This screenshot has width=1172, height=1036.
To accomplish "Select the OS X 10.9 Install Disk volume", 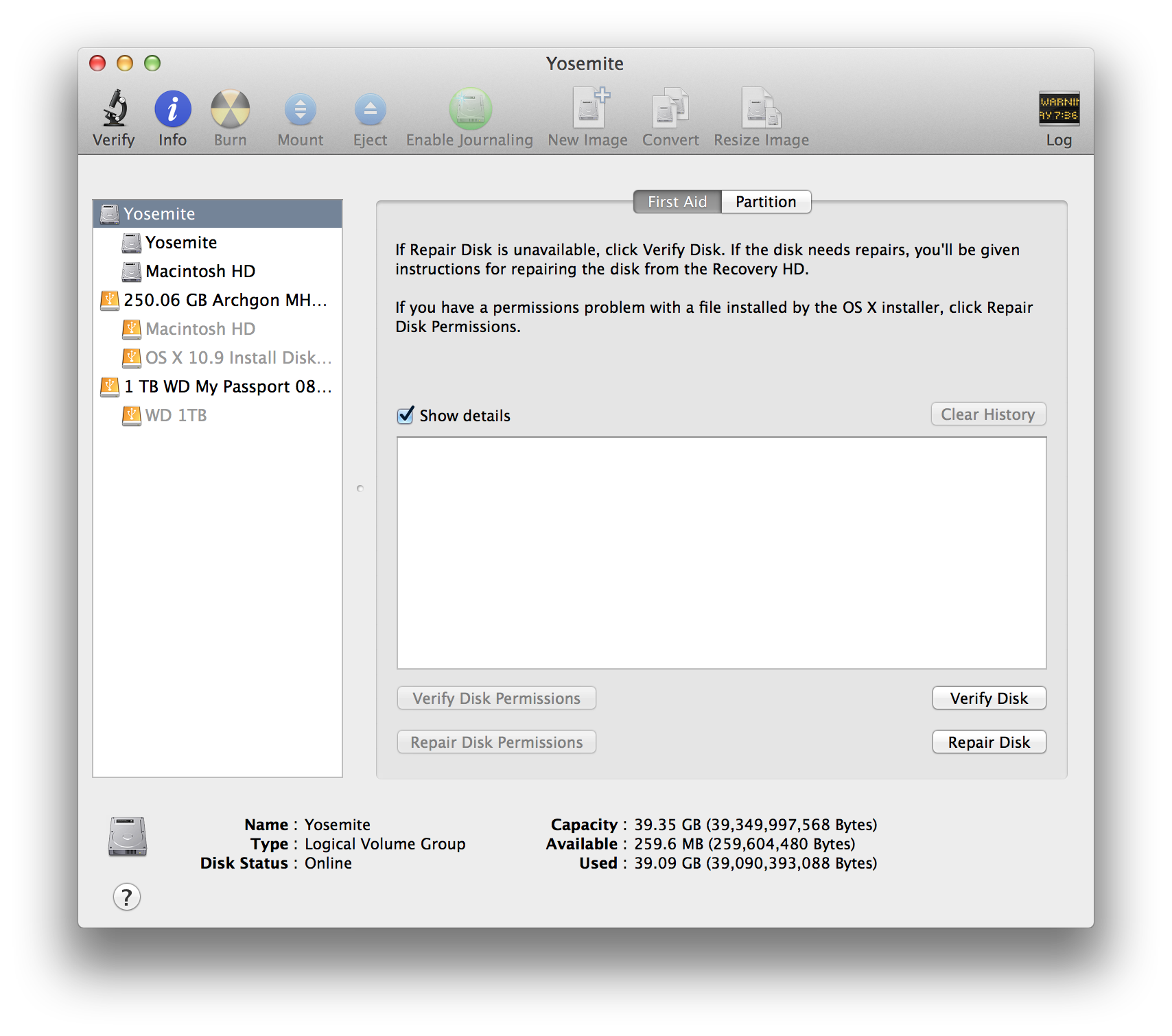I will click(218, 357).
